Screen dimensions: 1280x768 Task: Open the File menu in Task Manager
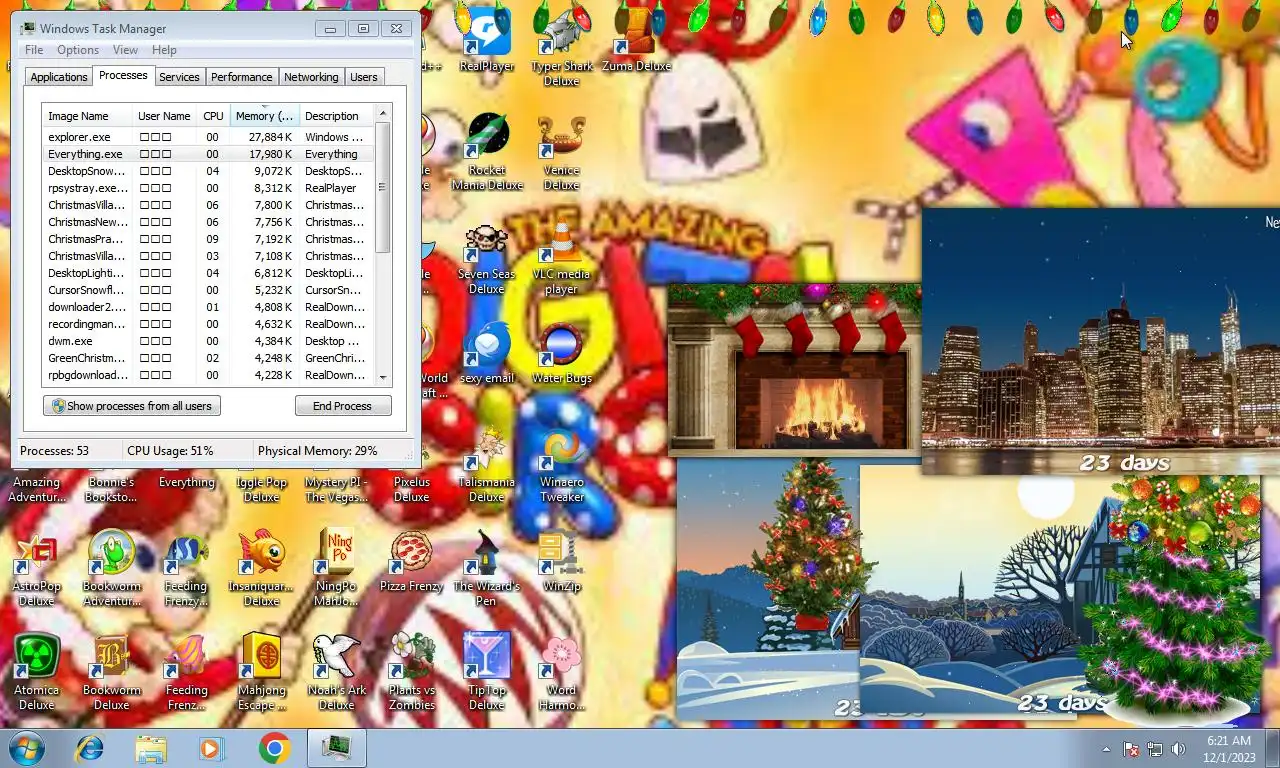(33, 50)
